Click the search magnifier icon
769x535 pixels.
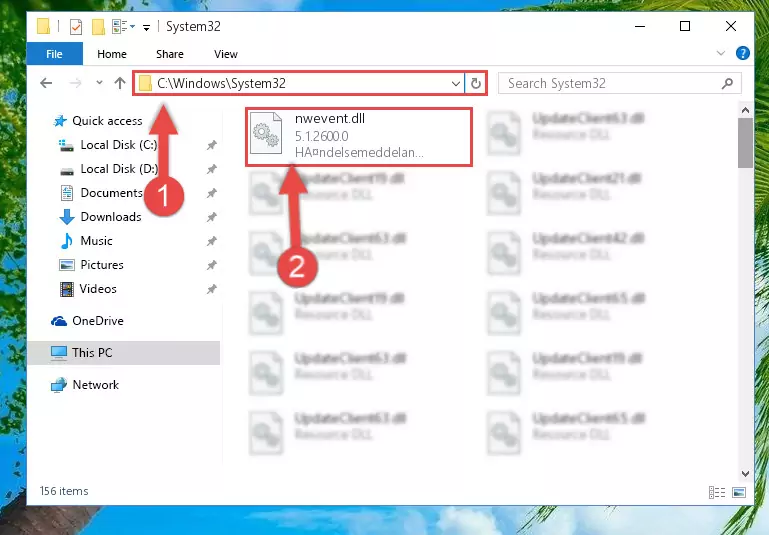[x=727, y=83]
